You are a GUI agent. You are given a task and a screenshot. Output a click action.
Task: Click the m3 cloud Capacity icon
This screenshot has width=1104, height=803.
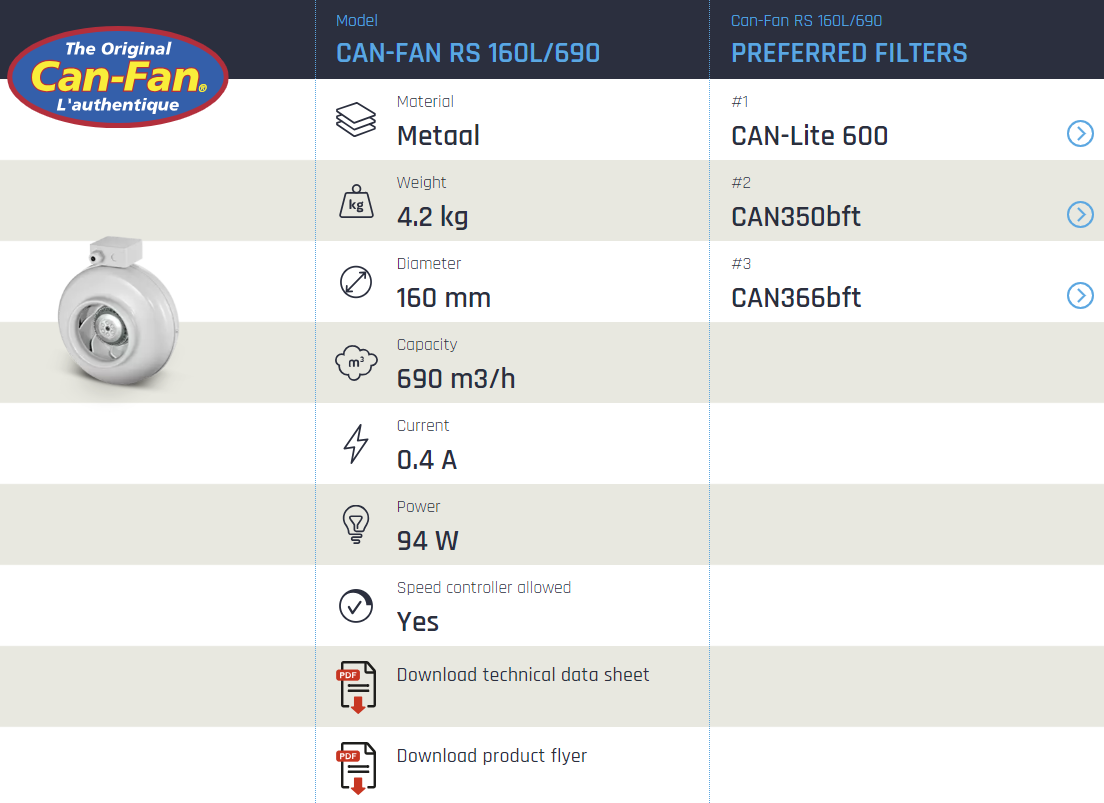coord(356,363)
